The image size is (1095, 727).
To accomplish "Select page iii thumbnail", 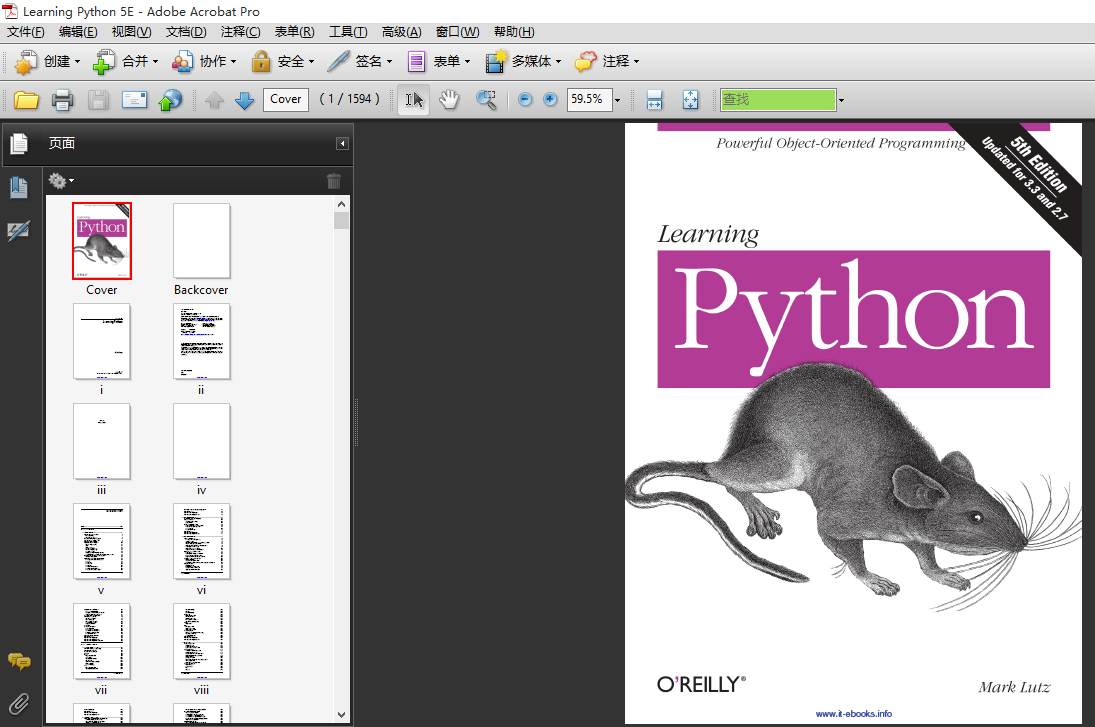I will (x=102, y=441).
